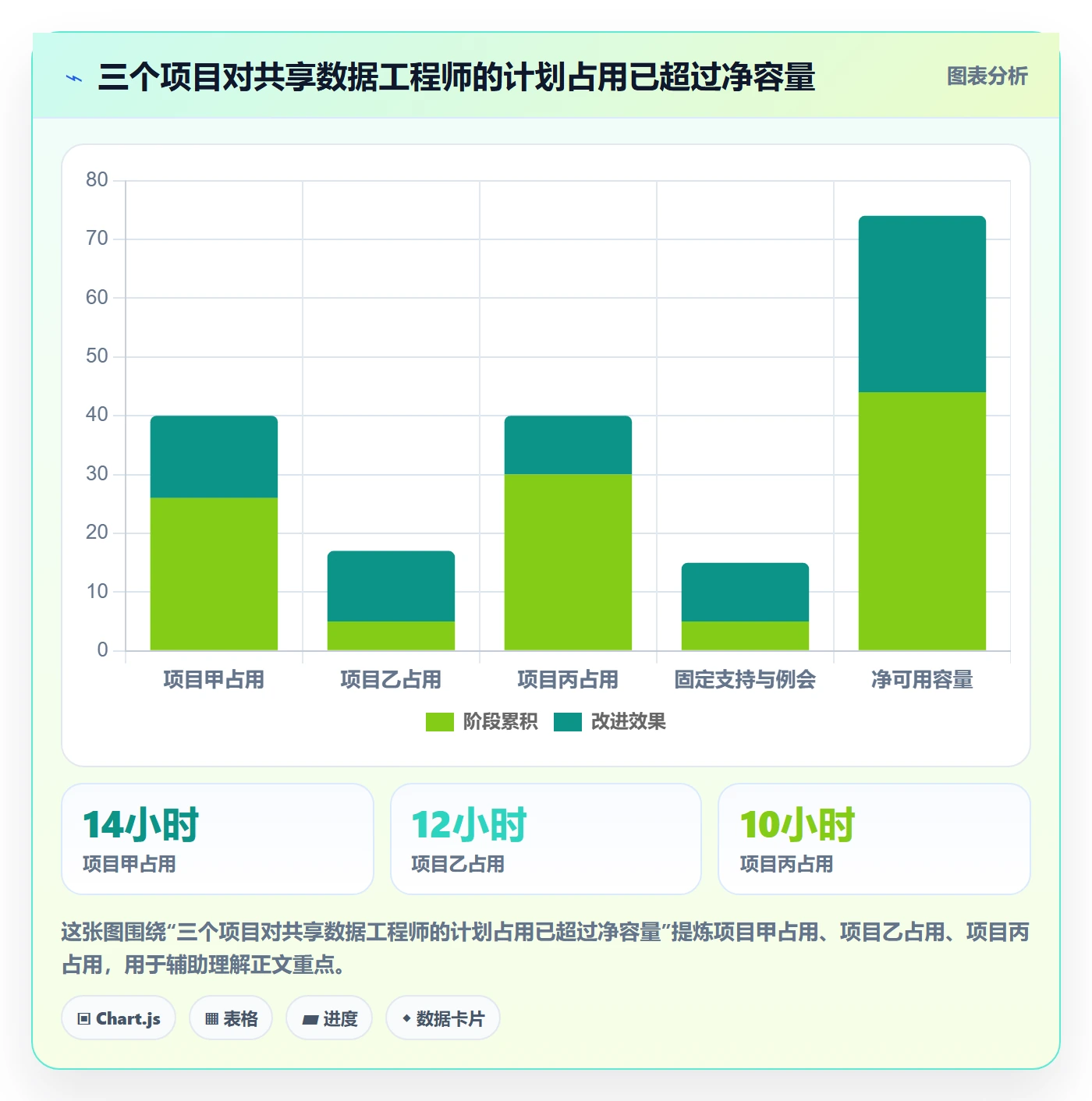Click the y-axis tick label 30
The image size is (1092, 1101).
(97, 474)
